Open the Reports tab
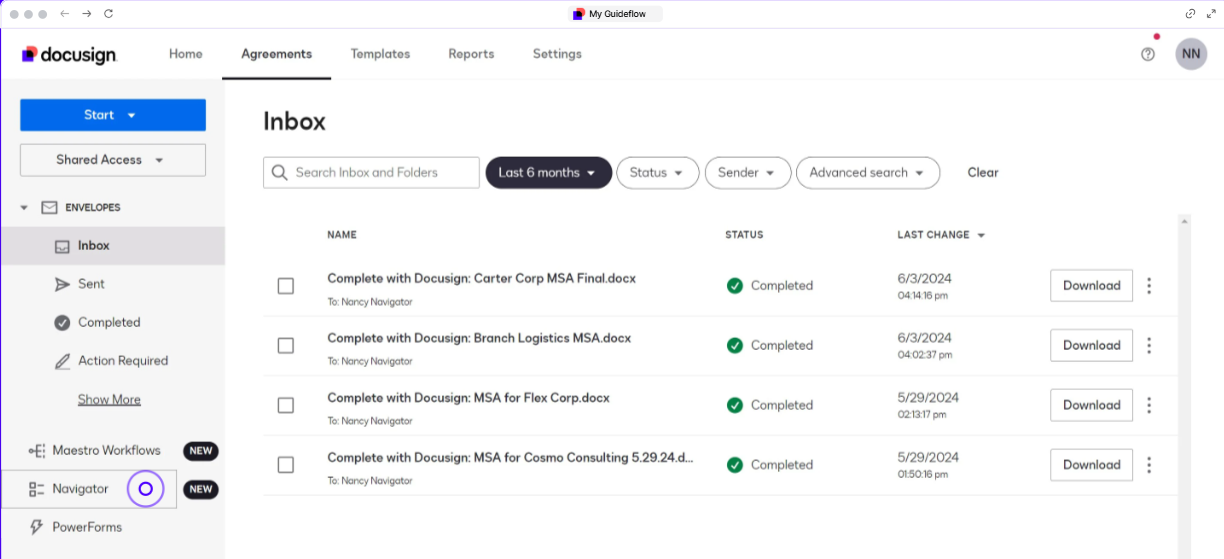 [471, 54]
